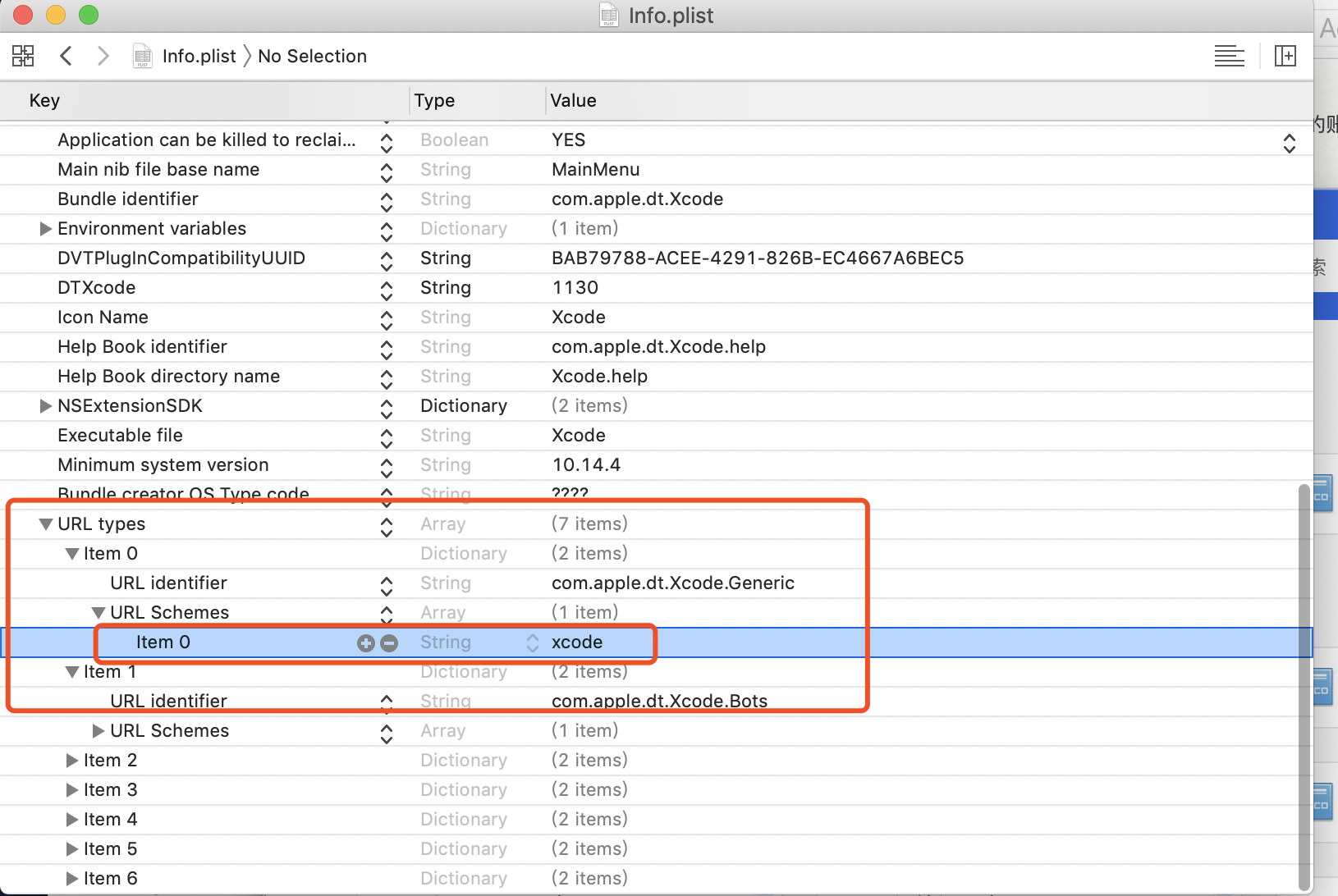The image size is (1338, 896).
Task: Click the plist document icon in title bar
Action: click(608, 15)
